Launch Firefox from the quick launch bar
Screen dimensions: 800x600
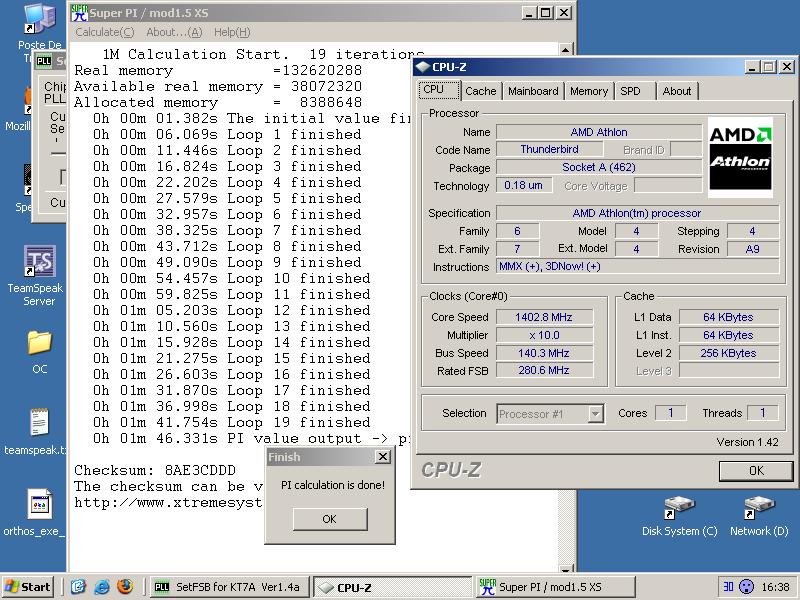125,587
